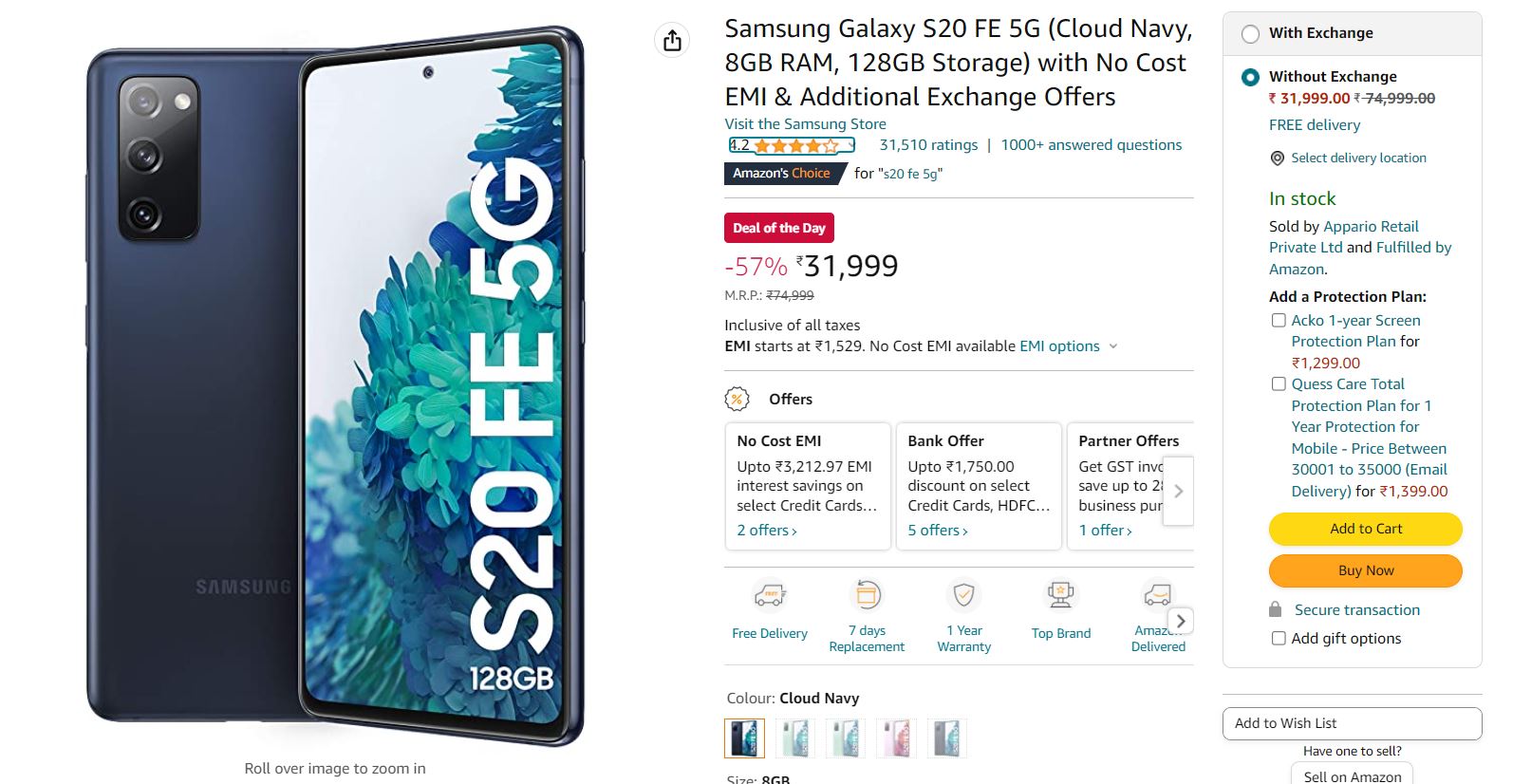Choose the pink colour swatch
Screen dimensions: 1531x784
897,738
